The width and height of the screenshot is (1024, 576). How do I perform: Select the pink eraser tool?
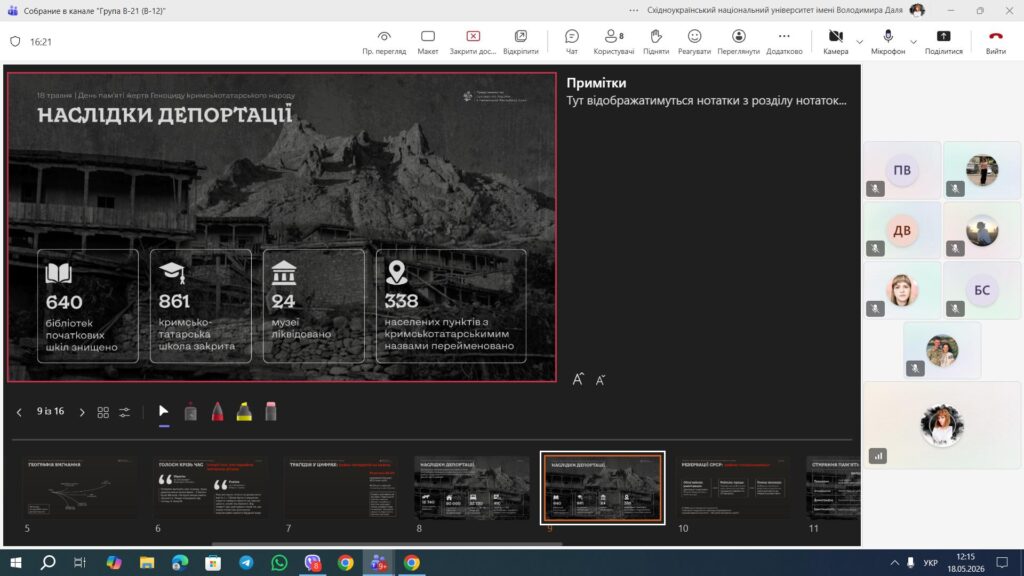(x=270, y=411)
